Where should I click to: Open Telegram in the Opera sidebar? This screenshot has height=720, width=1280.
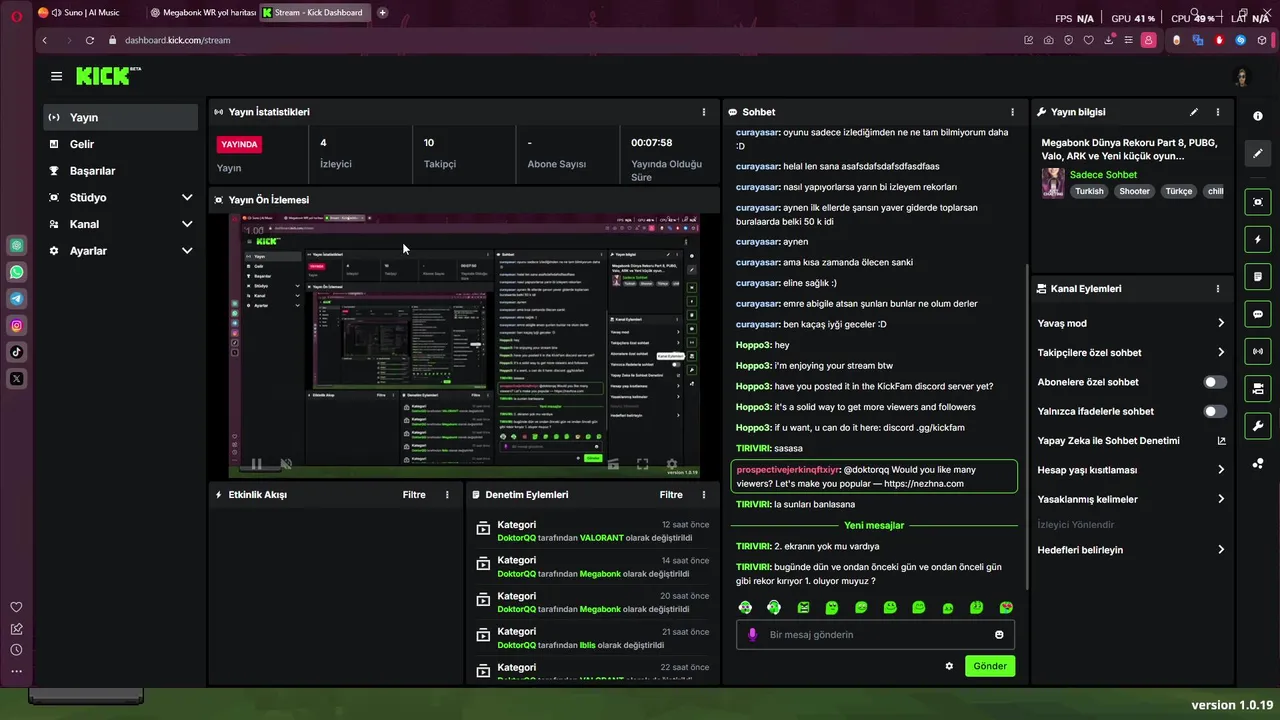(x=17, y=299)
